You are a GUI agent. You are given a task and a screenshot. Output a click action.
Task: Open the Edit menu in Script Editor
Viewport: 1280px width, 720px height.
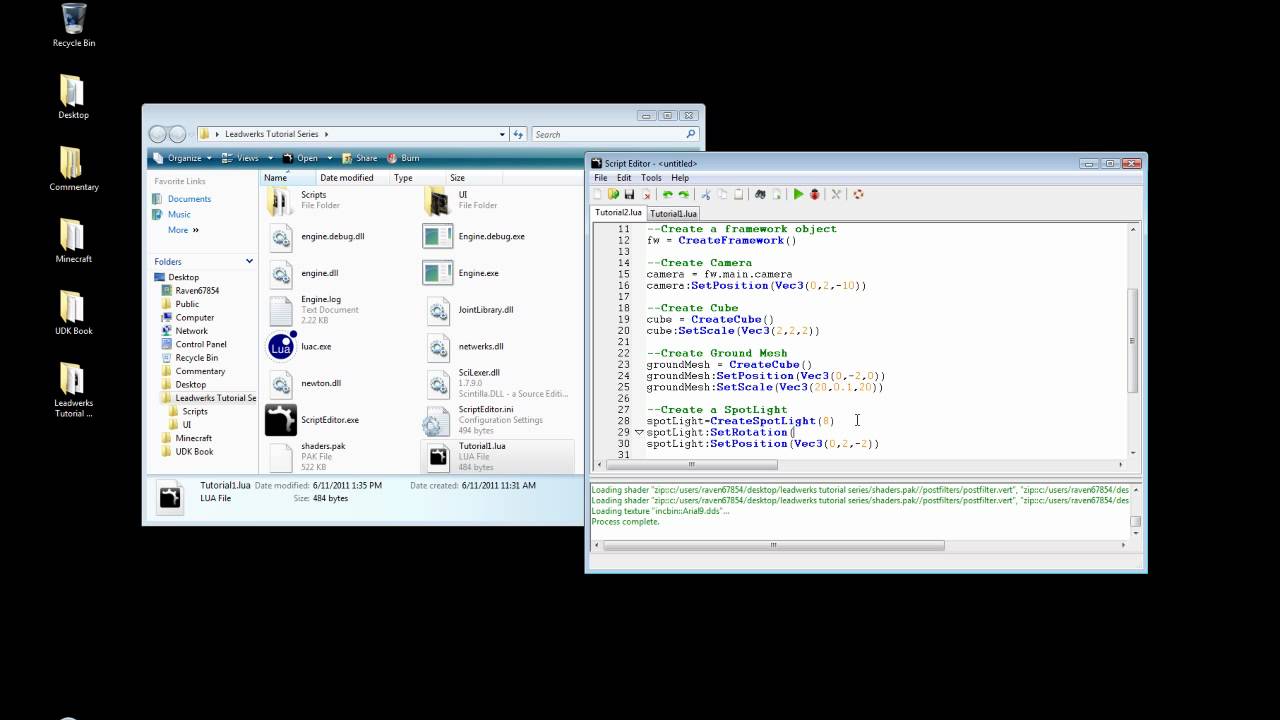pyautogui.click(x=624, y=178)
